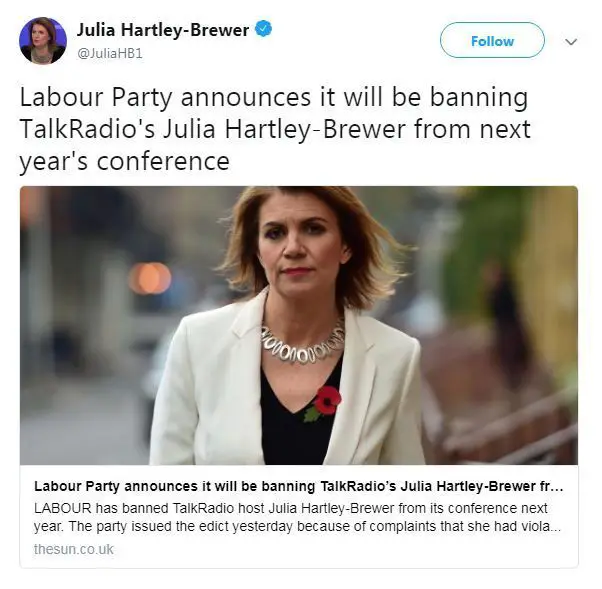Click the blurred orange light in photo
The width and height of the screenshot is (602, 589).
[150, 278]
